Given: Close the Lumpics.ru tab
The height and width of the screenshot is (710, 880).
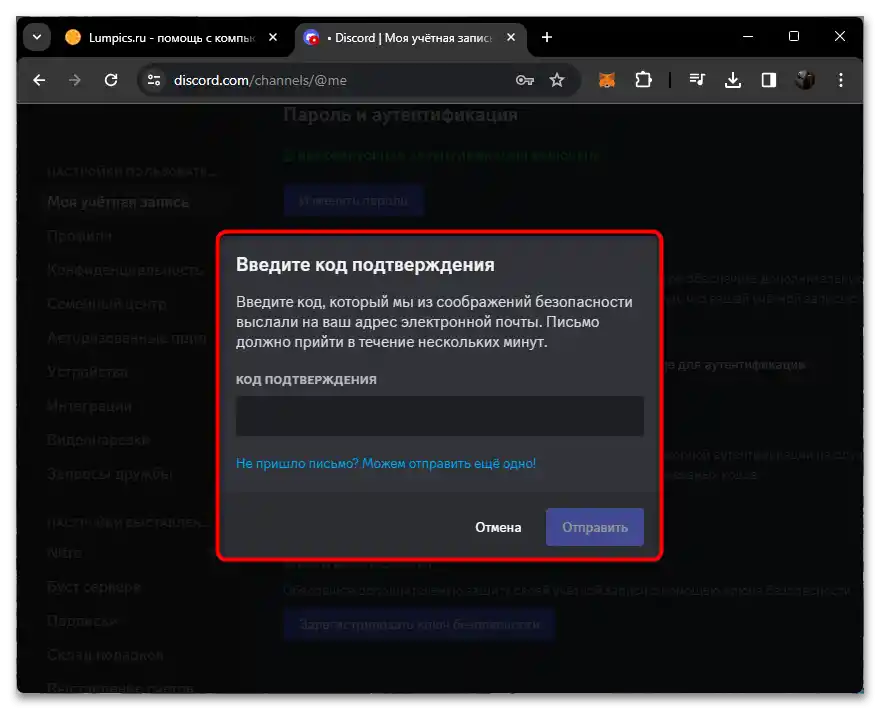Looking at the screenshot, I should click(x=273, y=38).
